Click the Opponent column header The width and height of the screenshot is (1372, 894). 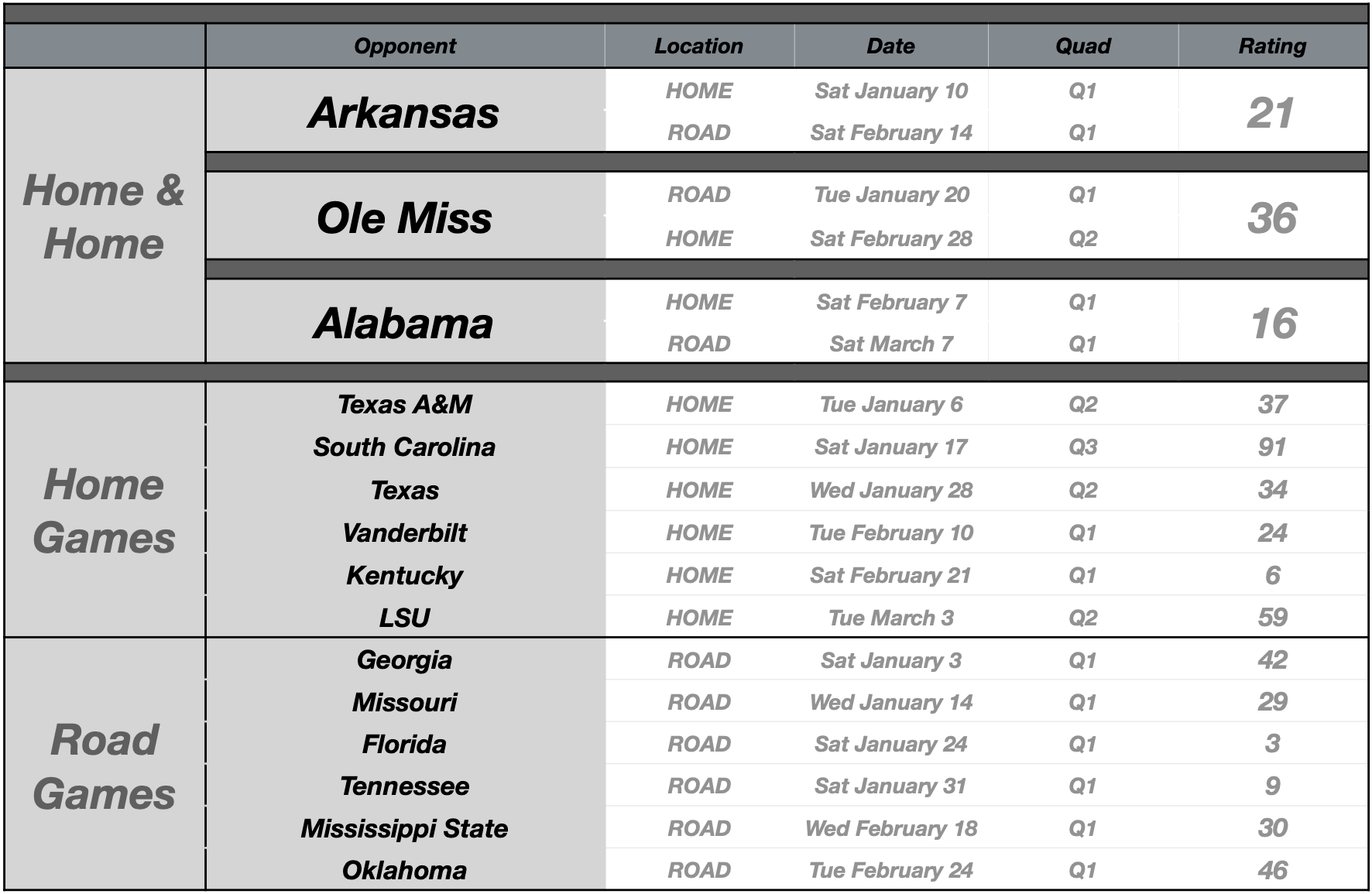pyautogui.click(x=405, y=46)
